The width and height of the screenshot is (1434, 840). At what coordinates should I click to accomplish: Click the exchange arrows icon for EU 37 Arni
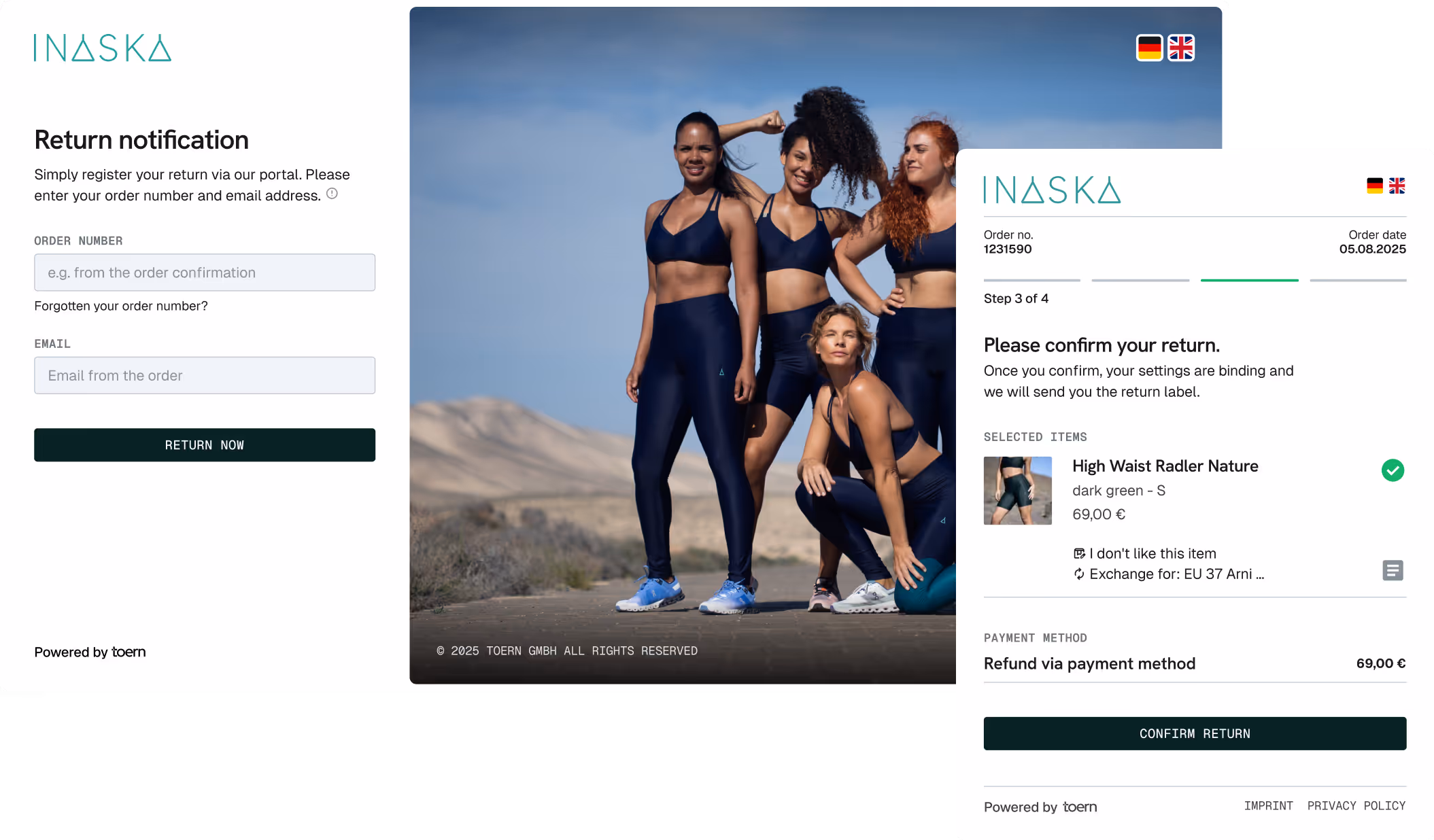click(1079, 574)
